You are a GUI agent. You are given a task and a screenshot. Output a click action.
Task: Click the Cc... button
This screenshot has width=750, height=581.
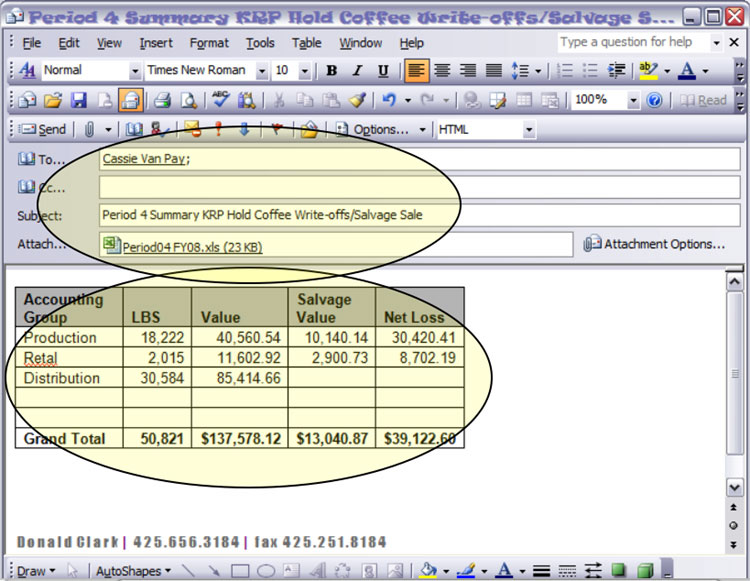pos(41,187)
